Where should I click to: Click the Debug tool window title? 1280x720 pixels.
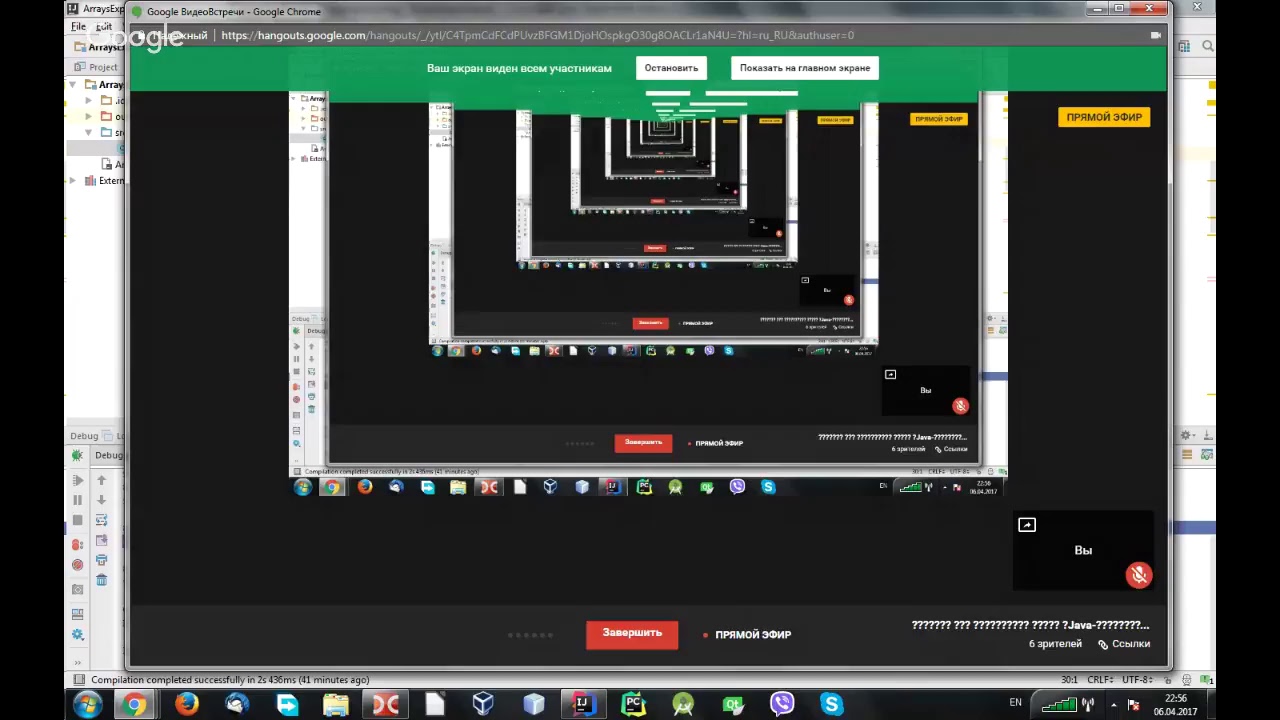[84, 436]
